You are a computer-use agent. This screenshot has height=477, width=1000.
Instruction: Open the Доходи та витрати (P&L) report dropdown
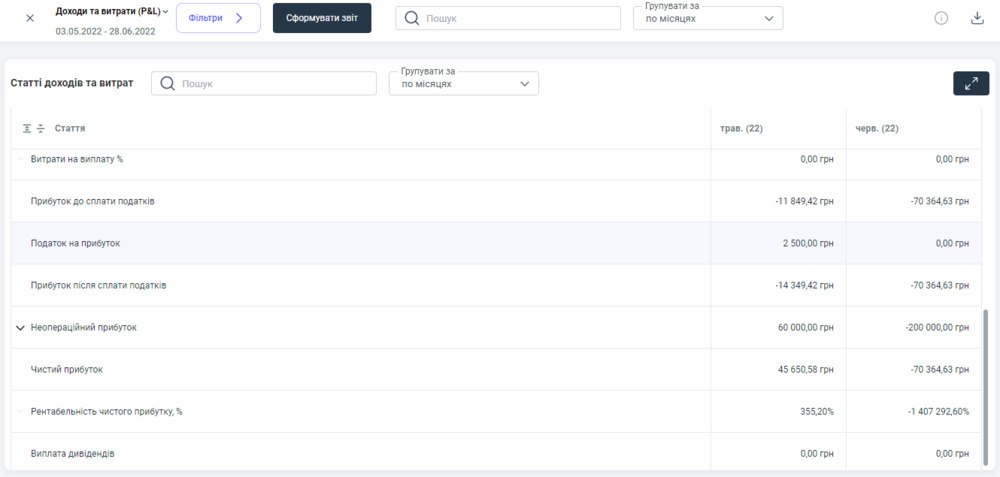(x=112, y=11)
